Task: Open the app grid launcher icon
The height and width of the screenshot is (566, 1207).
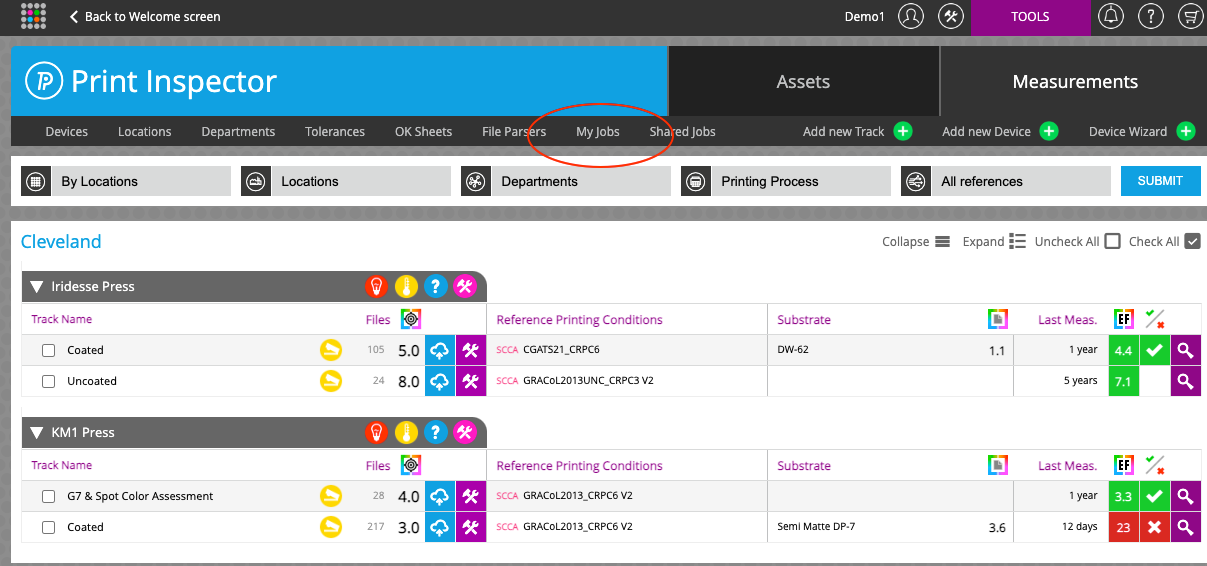Action: [x=33, y=16]
